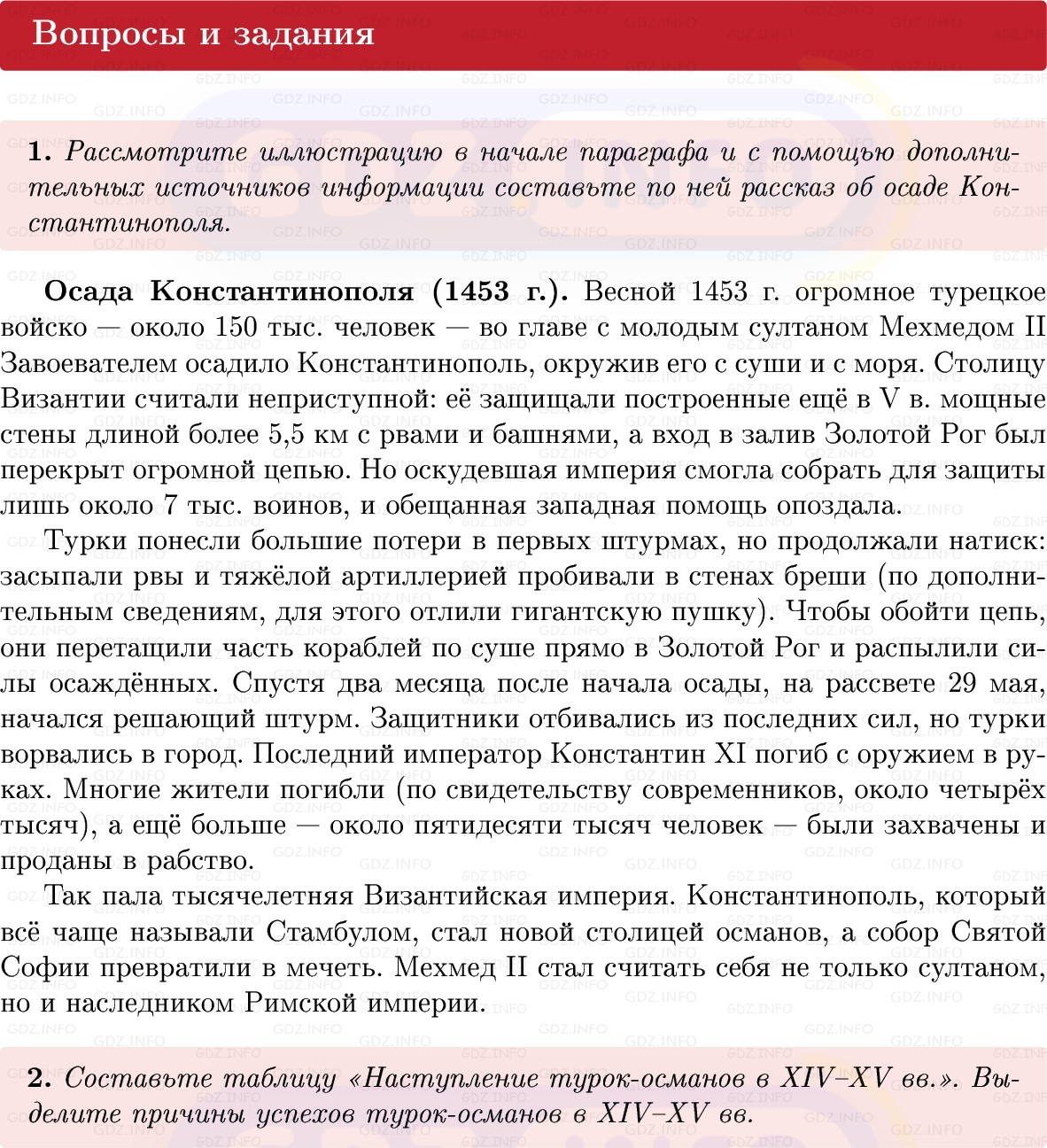Click the word 'Стамбулом'

(x=340, y=933)
